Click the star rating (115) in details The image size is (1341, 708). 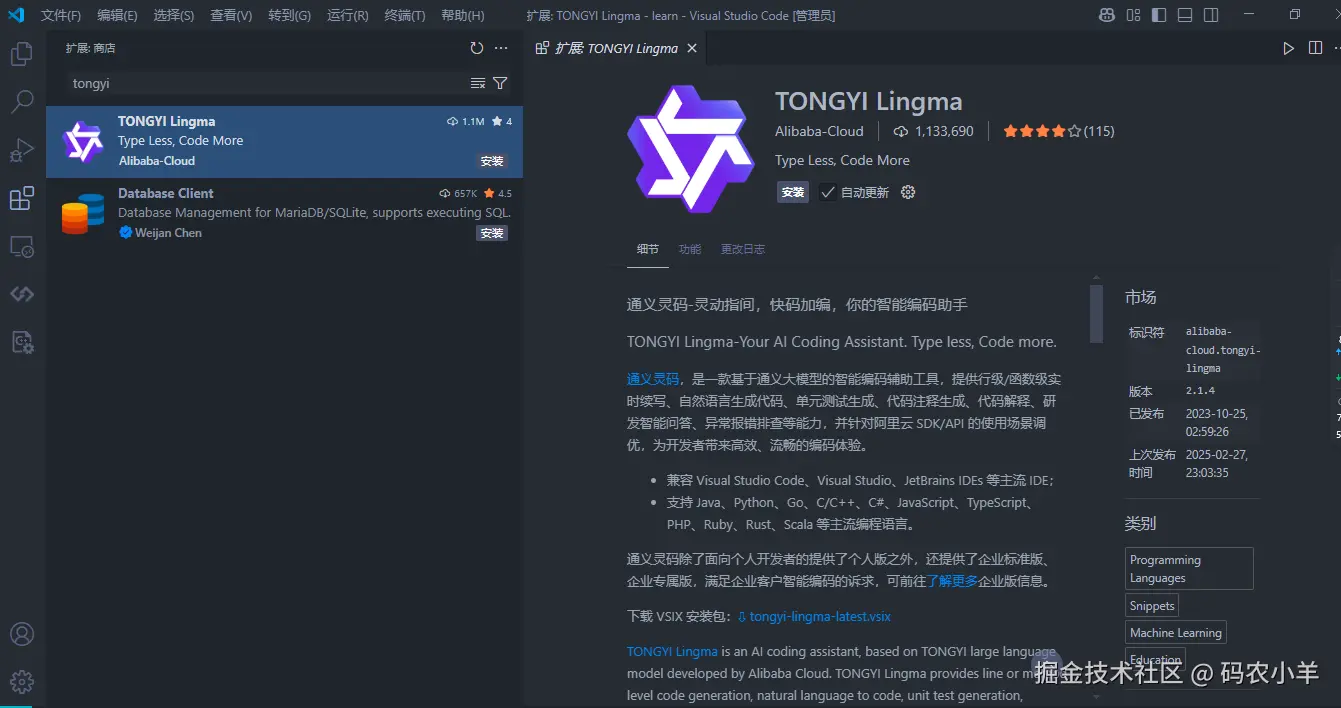[x=1059, y=131]
